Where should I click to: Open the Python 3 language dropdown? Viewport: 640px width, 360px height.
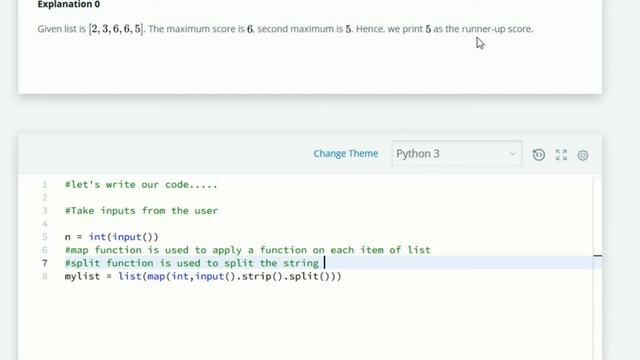456,154
